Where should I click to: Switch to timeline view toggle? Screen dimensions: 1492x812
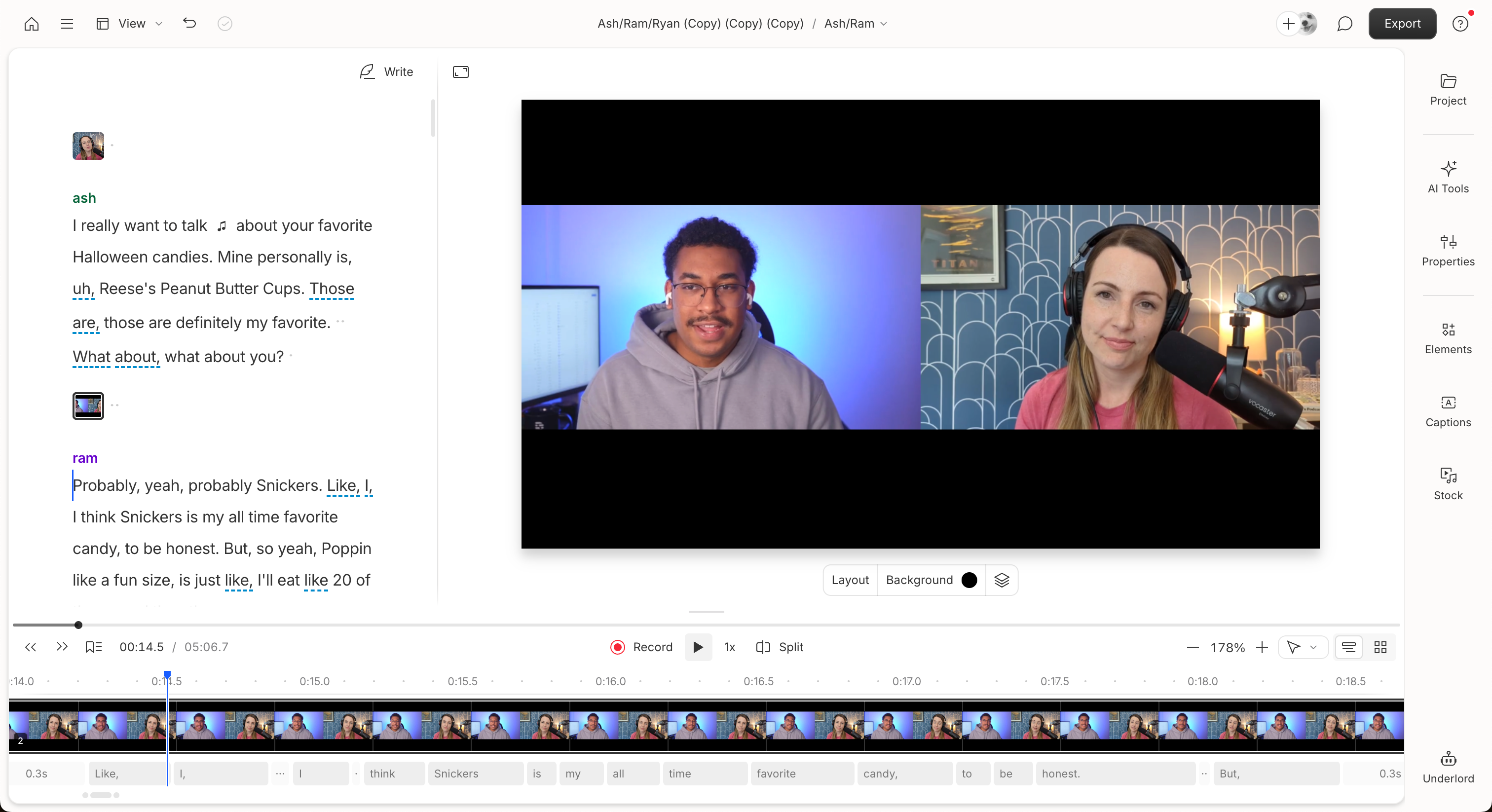pos(1348,647)
